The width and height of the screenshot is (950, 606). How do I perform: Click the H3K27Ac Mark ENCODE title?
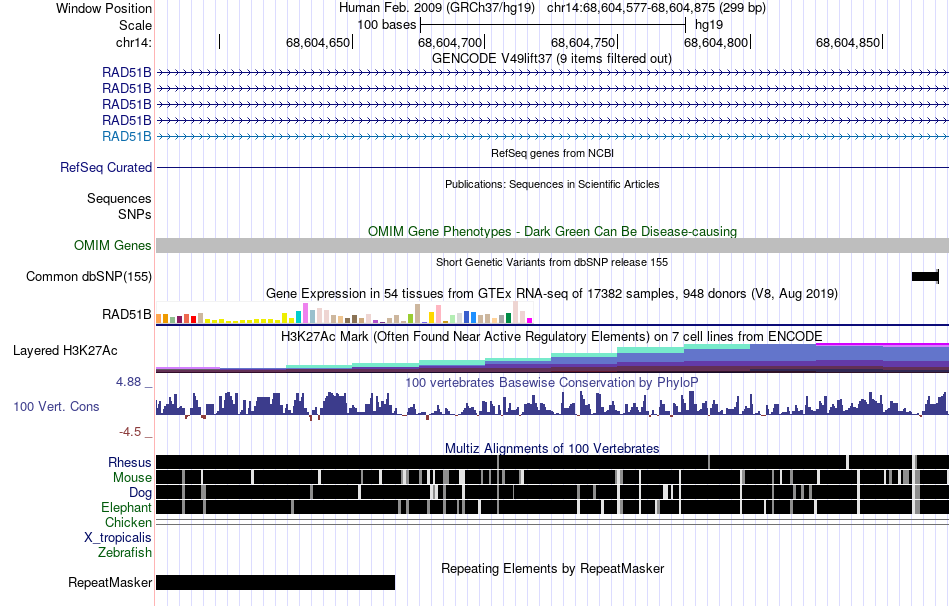[552, 337]
